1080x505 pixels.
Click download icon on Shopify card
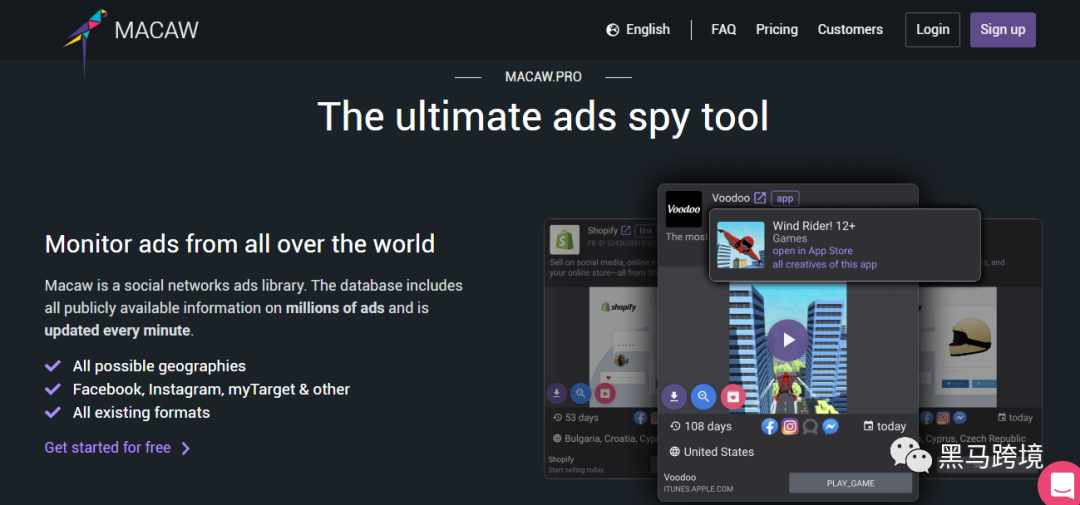[557, 393]
